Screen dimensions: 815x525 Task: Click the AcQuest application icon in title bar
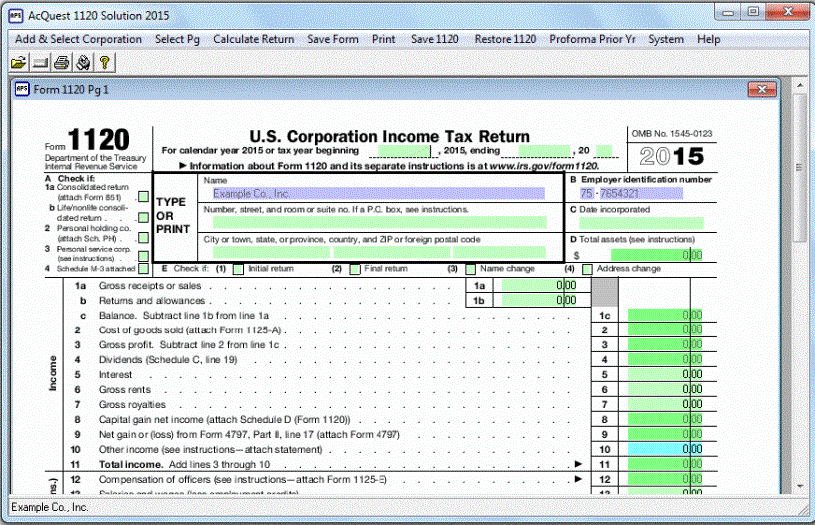pos(16,16)
